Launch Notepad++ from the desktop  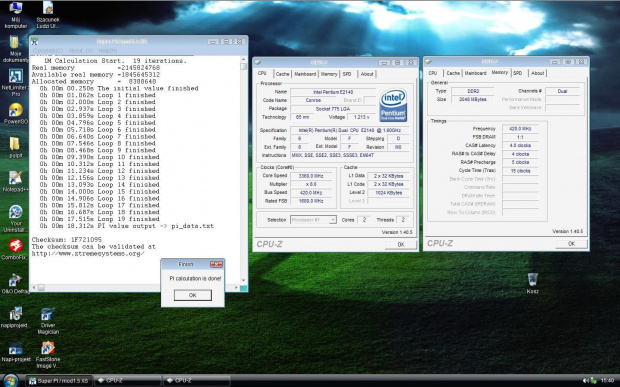pos(15,181)
